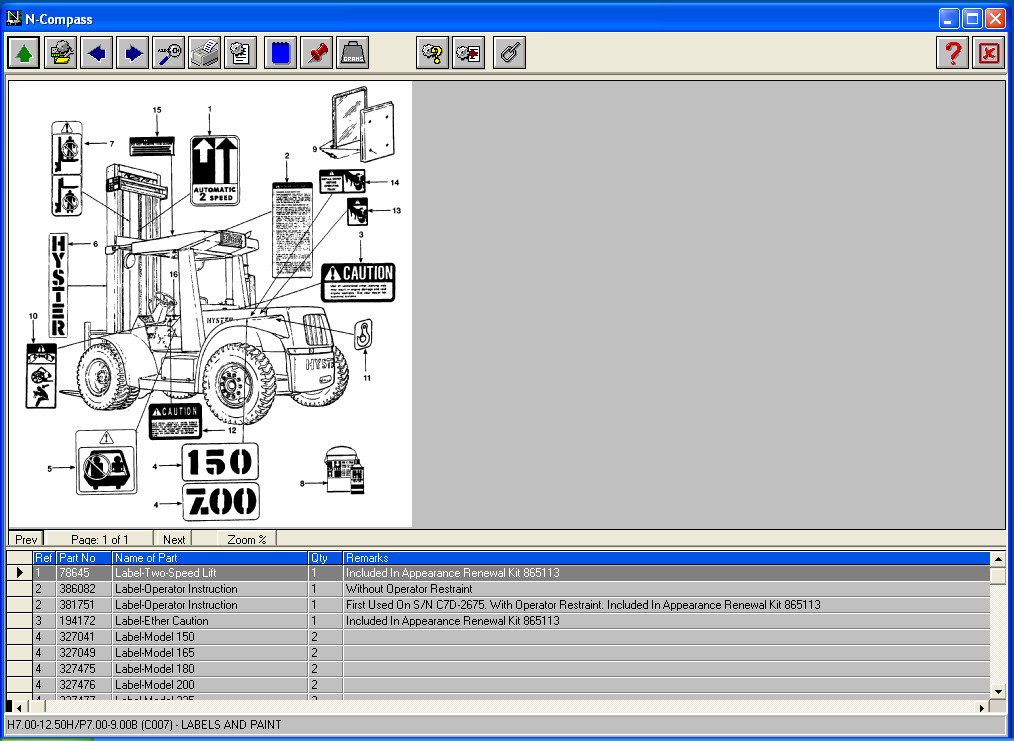1014x741 pixels.
Task: Select the Label-Ether Caution row
Action: click(x=210, y=620)
